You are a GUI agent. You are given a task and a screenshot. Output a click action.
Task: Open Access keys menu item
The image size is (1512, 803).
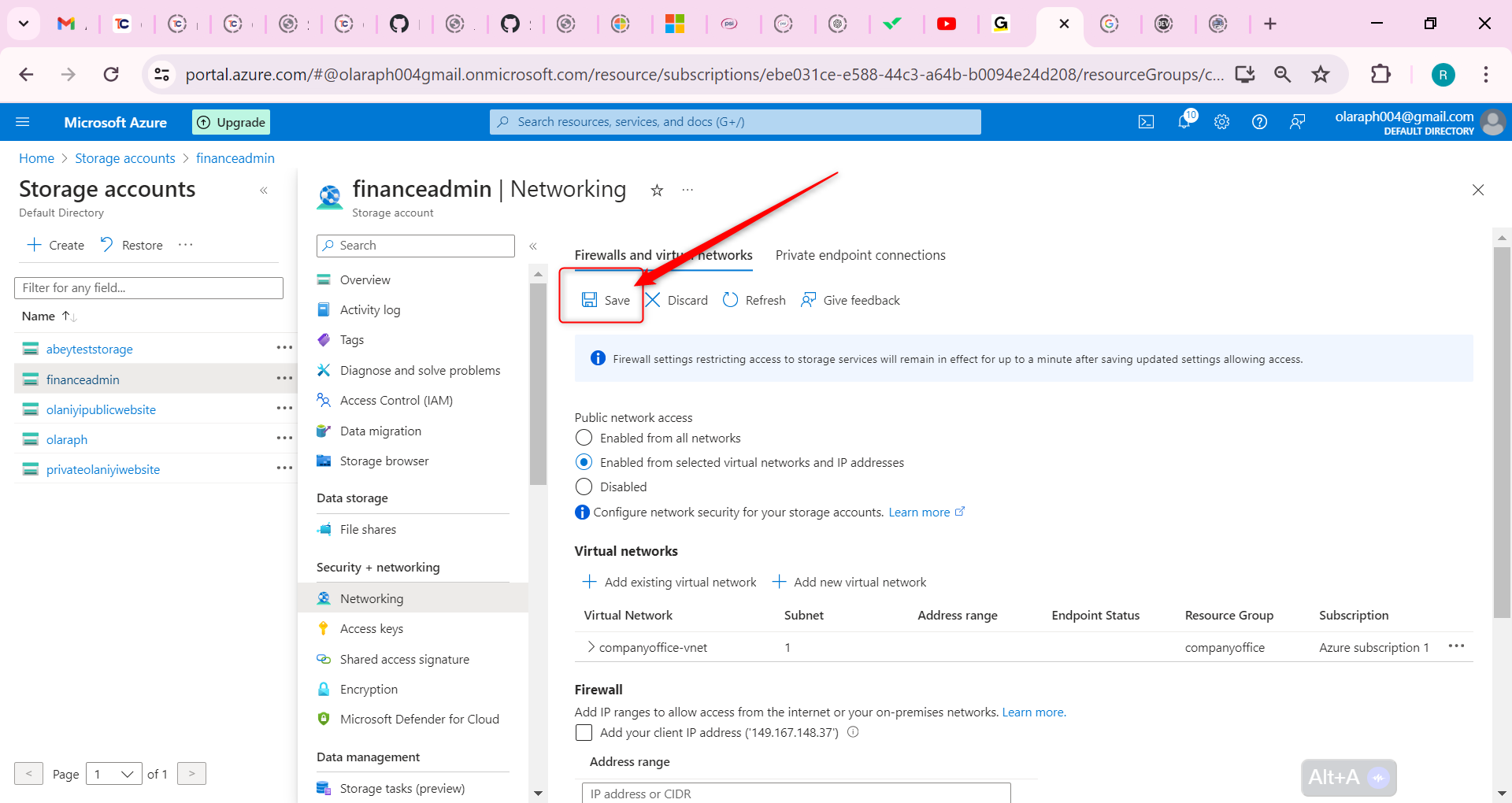pyautogui.click(x=372, y=628)
